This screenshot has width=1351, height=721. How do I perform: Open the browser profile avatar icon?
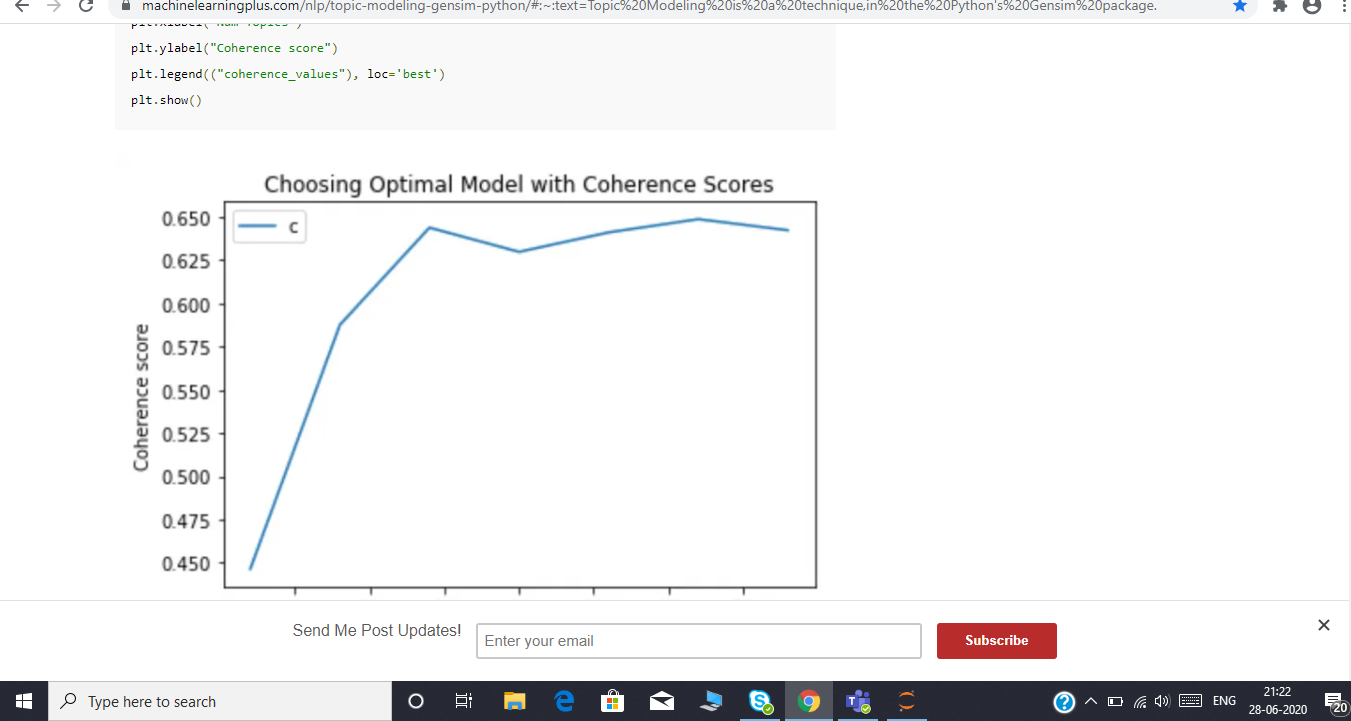point(1311,7)
